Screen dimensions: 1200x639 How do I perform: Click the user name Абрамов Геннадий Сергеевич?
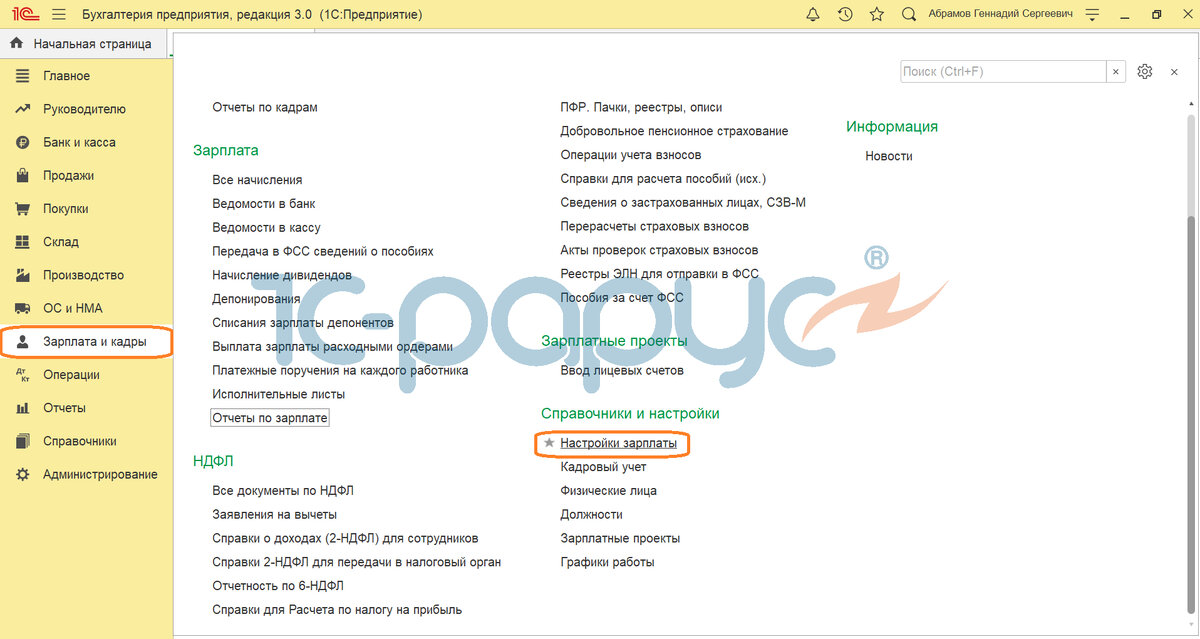(x=1001, y=15)
